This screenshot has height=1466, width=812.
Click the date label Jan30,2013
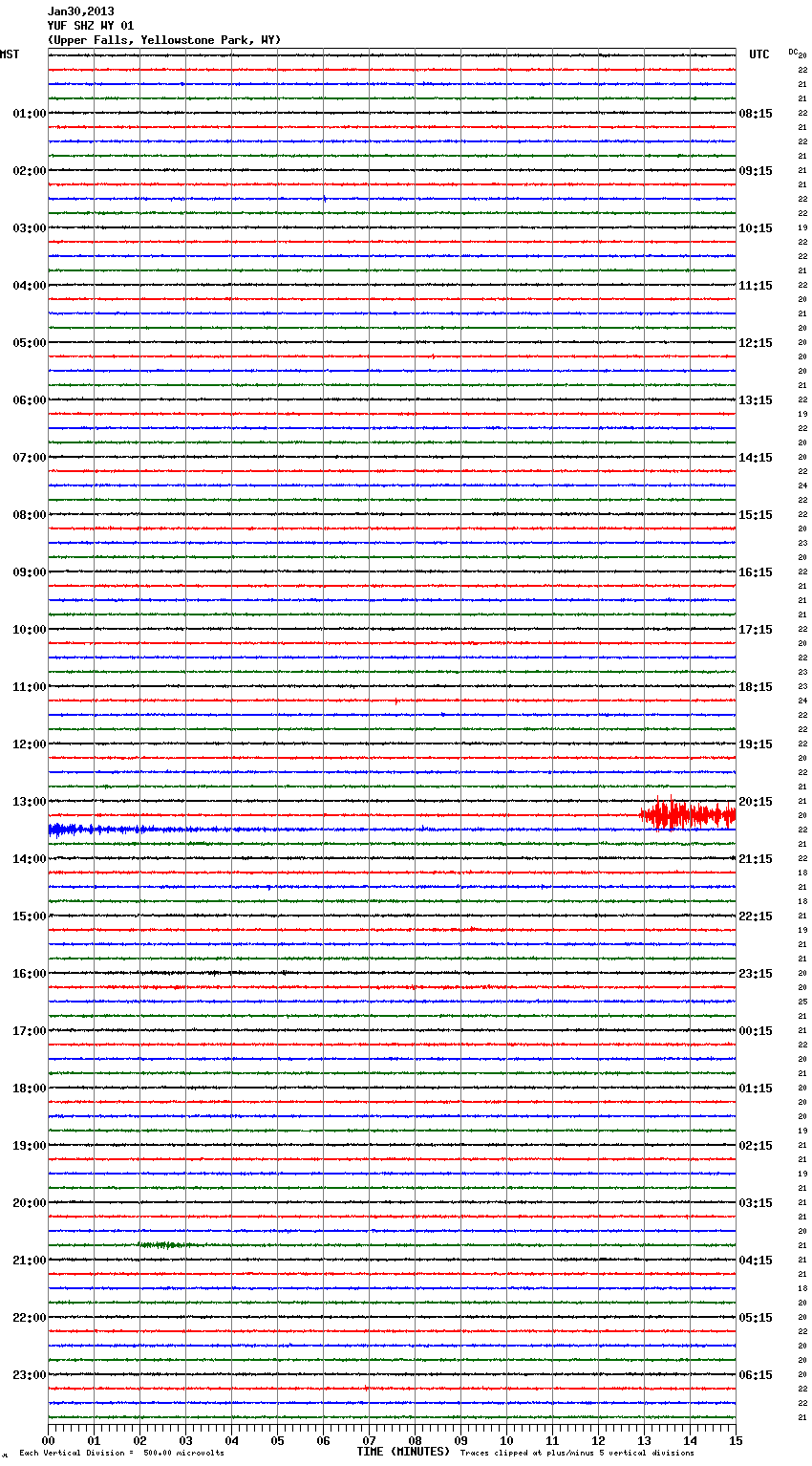point(80,11)
